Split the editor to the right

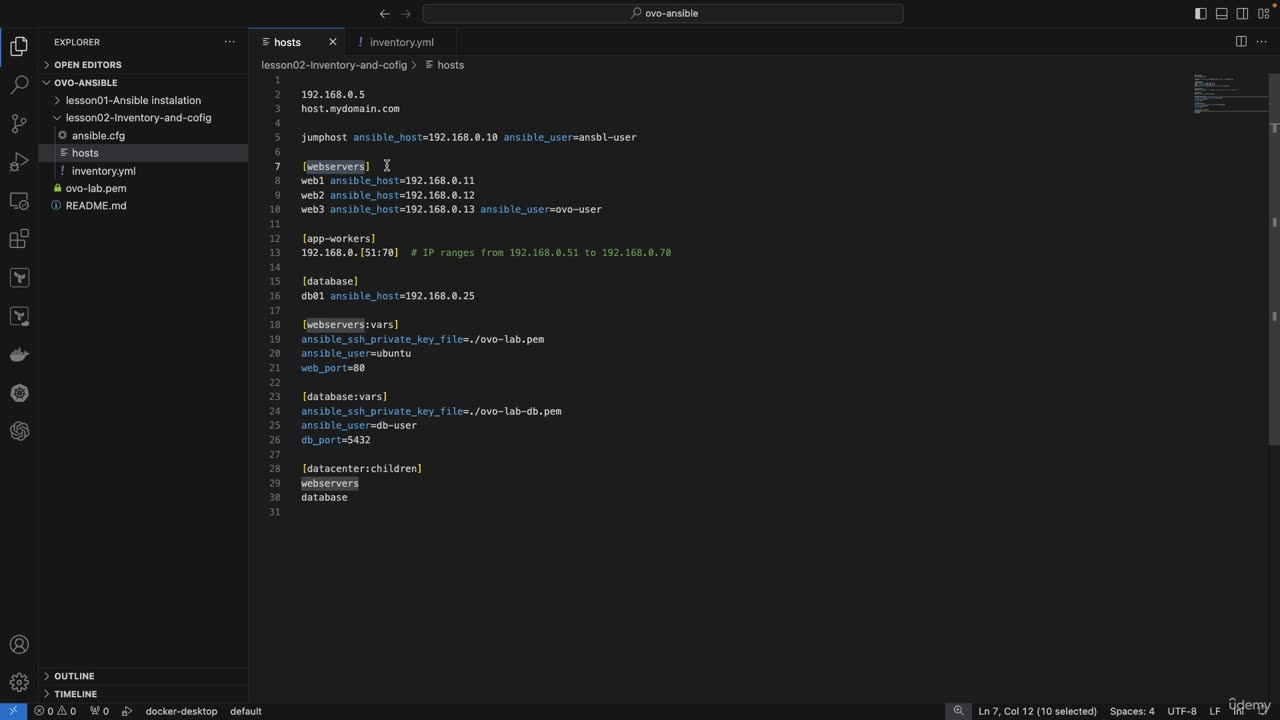point(1241,41)
